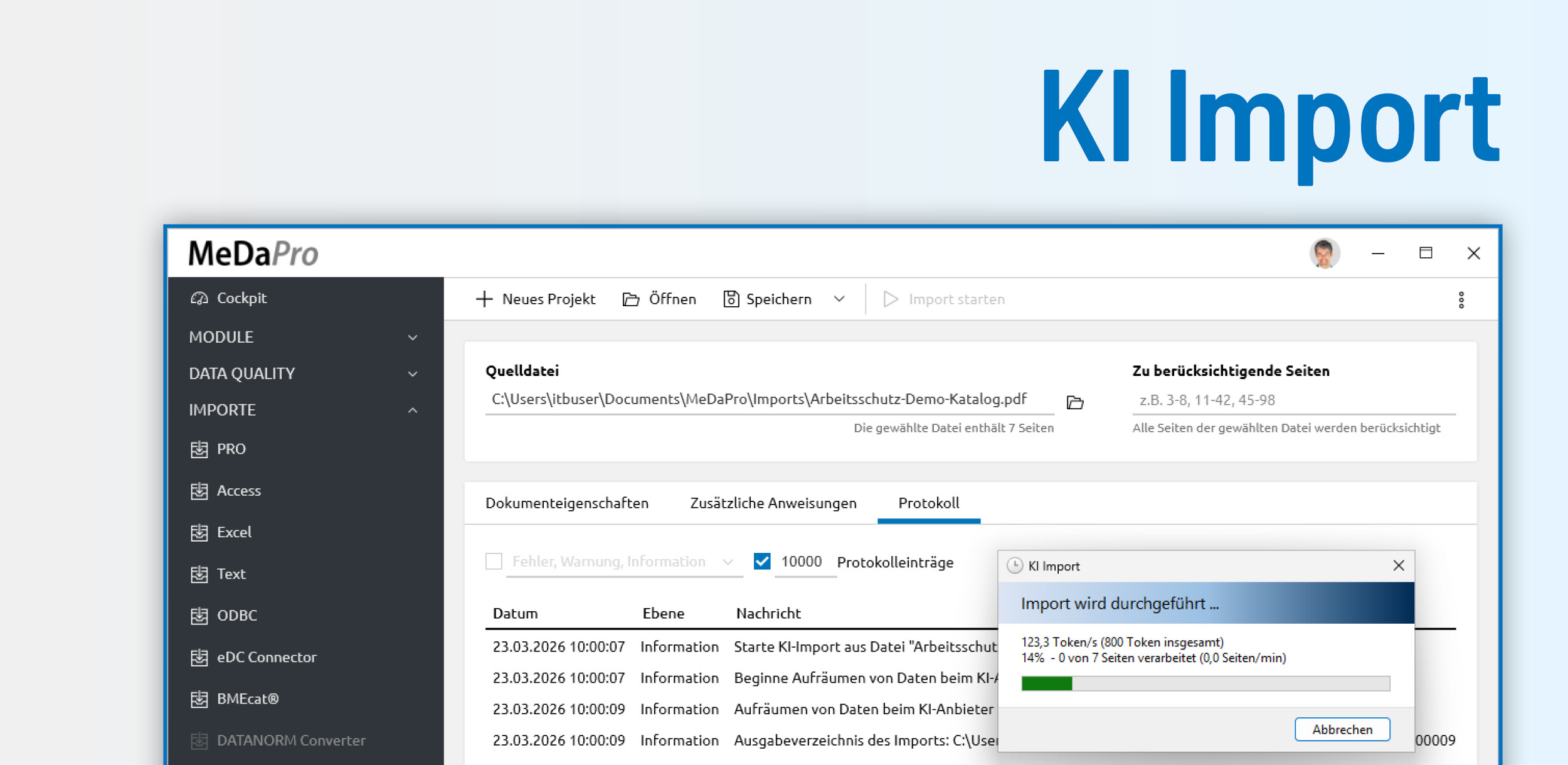Click the clock icon in KI Import dialog

point(1014,566)
